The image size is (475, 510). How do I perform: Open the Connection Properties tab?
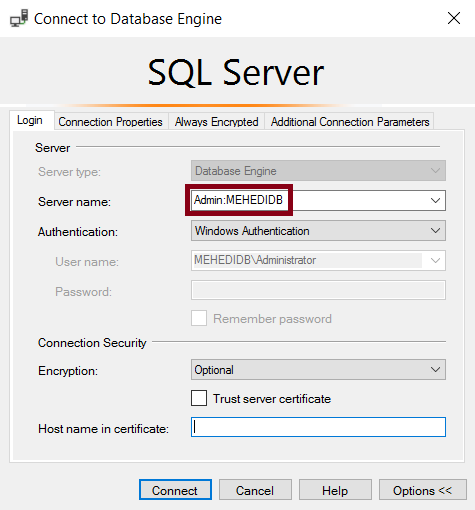pyautogui.click(x=111, y=122)
